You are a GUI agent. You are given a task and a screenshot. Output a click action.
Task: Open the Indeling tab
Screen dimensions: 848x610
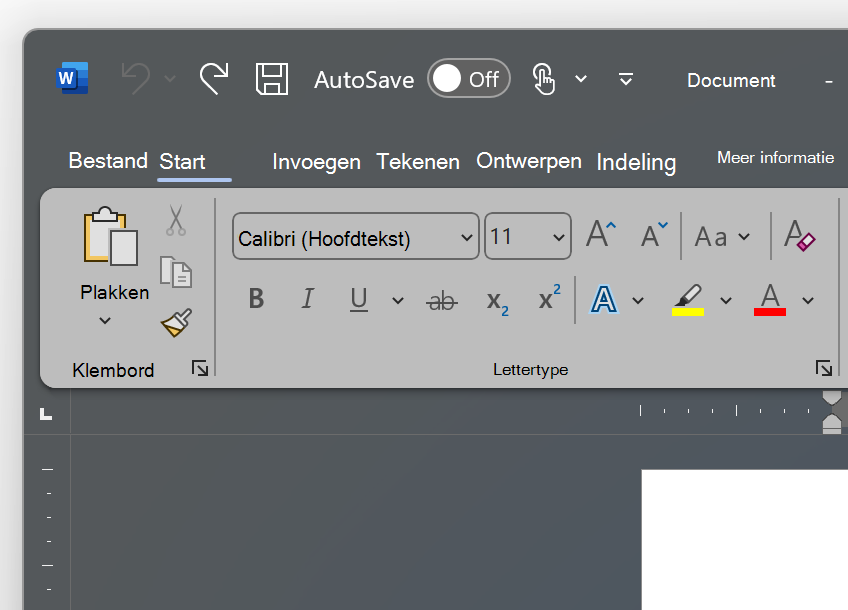coord(636,162)
